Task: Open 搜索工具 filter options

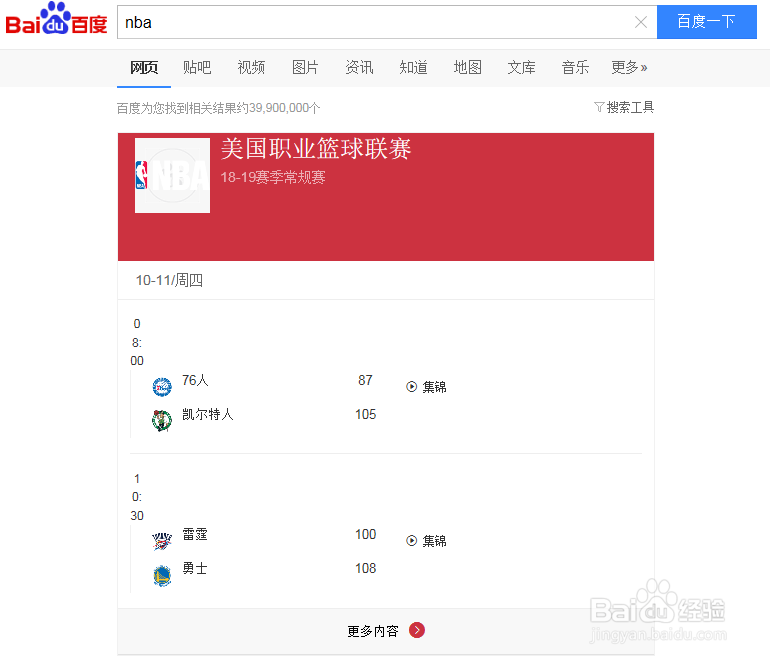Action: [624, 107]
